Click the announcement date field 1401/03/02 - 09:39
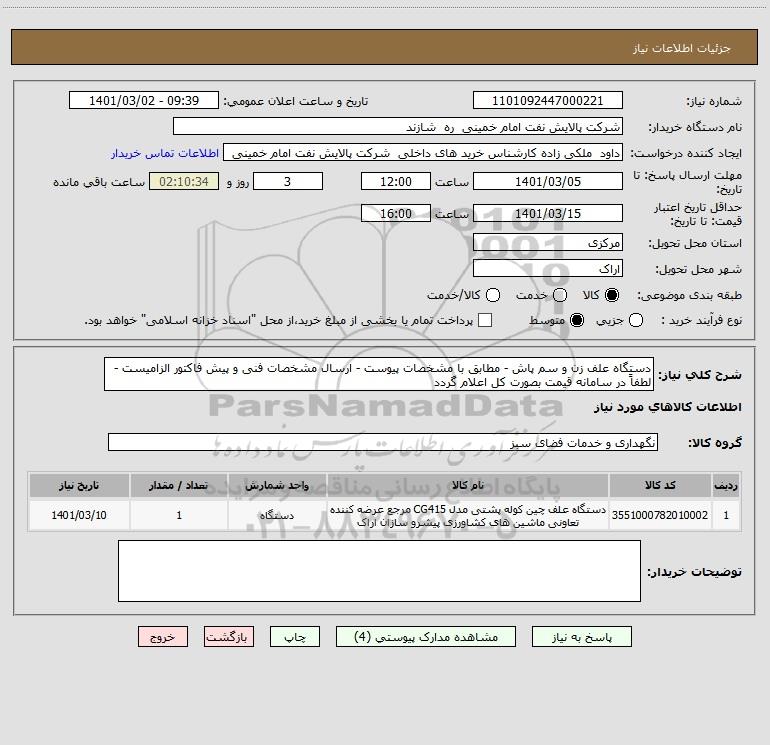Viewport: 770px width, 745px height. (144, 100)
